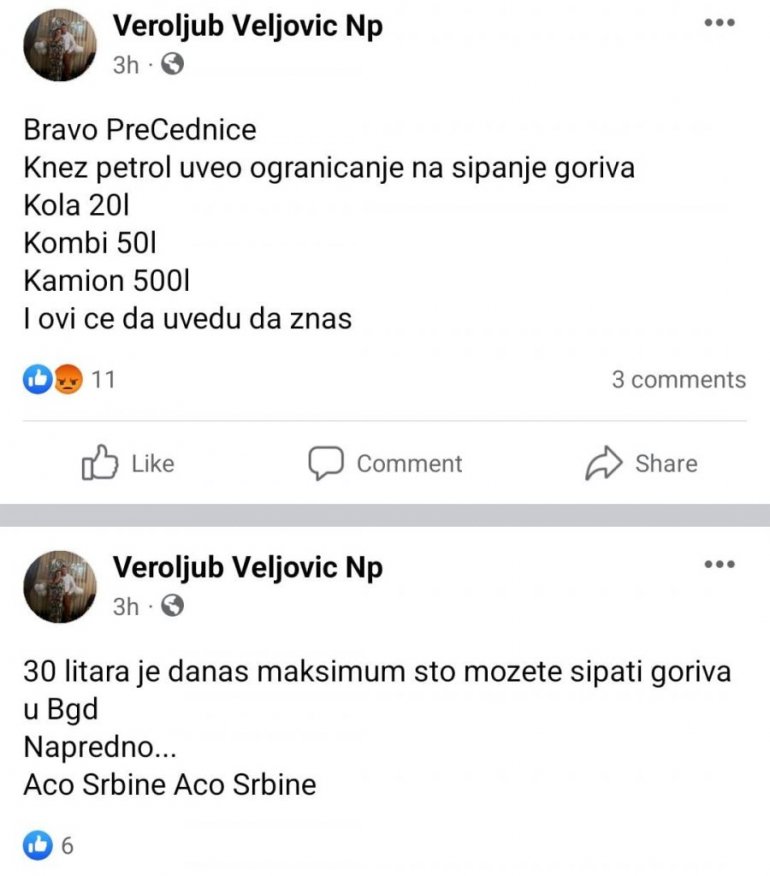The width and height of the screenshot is (770, 876).
Task: View the 3 comments on the first post
Action: [x=678, y=380]
